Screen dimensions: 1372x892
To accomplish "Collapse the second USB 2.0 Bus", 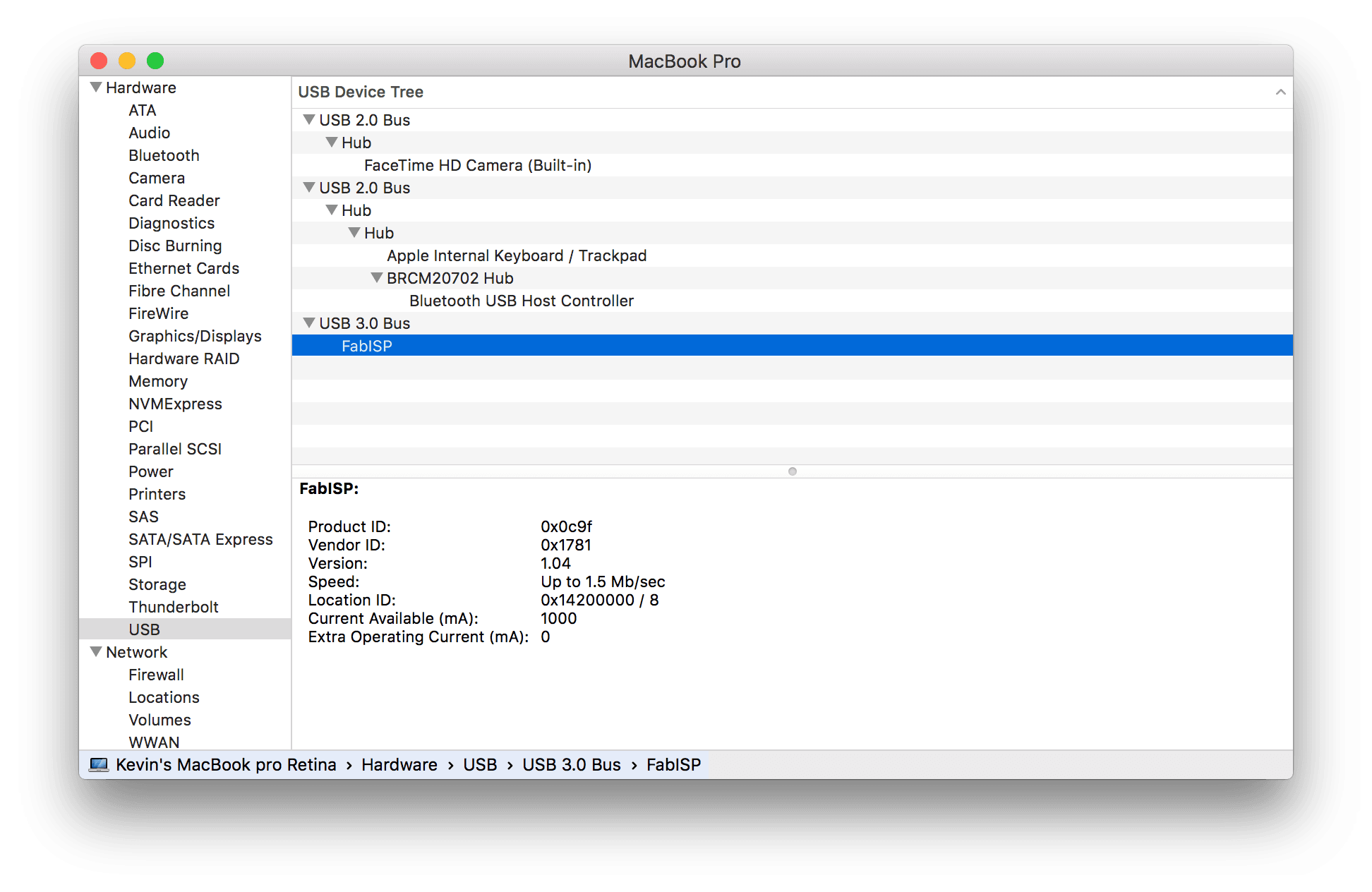I will [x=309, y=187].
